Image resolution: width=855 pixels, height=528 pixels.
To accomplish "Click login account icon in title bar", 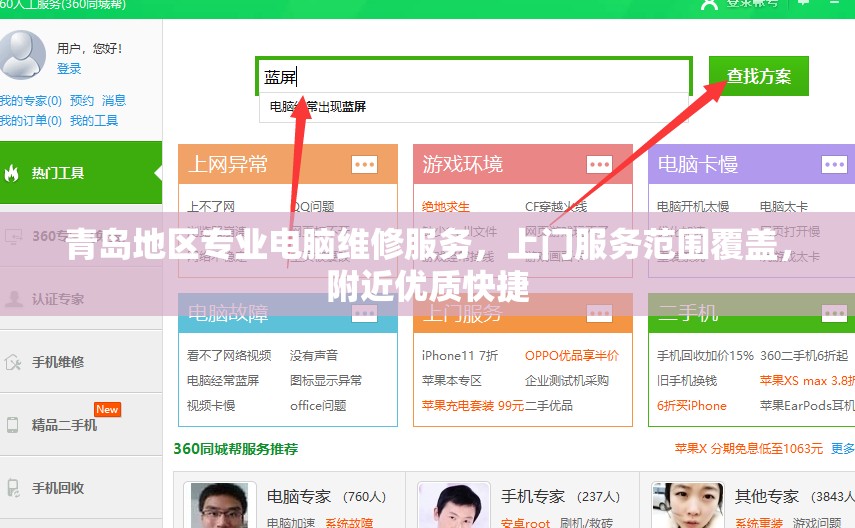I will tap(709, 4).
